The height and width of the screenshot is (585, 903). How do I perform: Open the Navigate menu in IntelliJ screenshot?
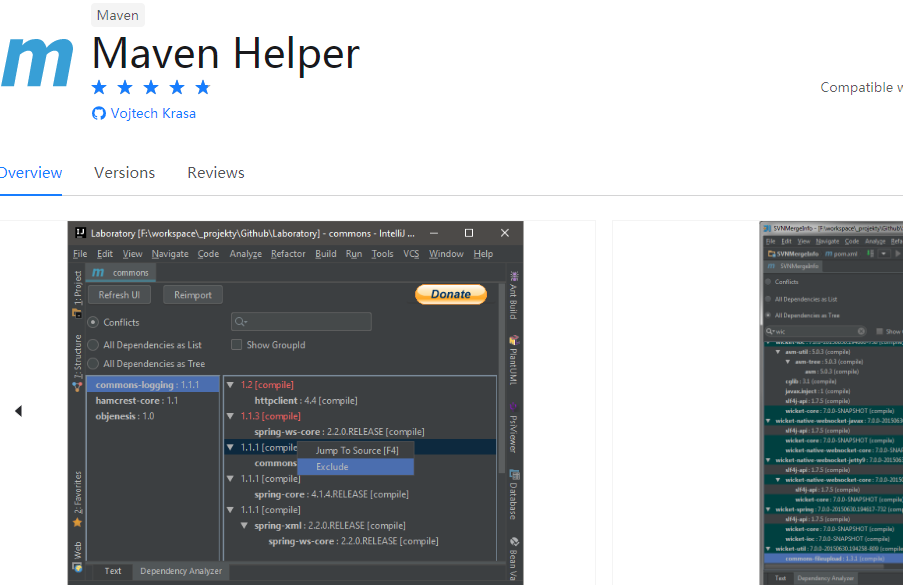click(170, 254)
